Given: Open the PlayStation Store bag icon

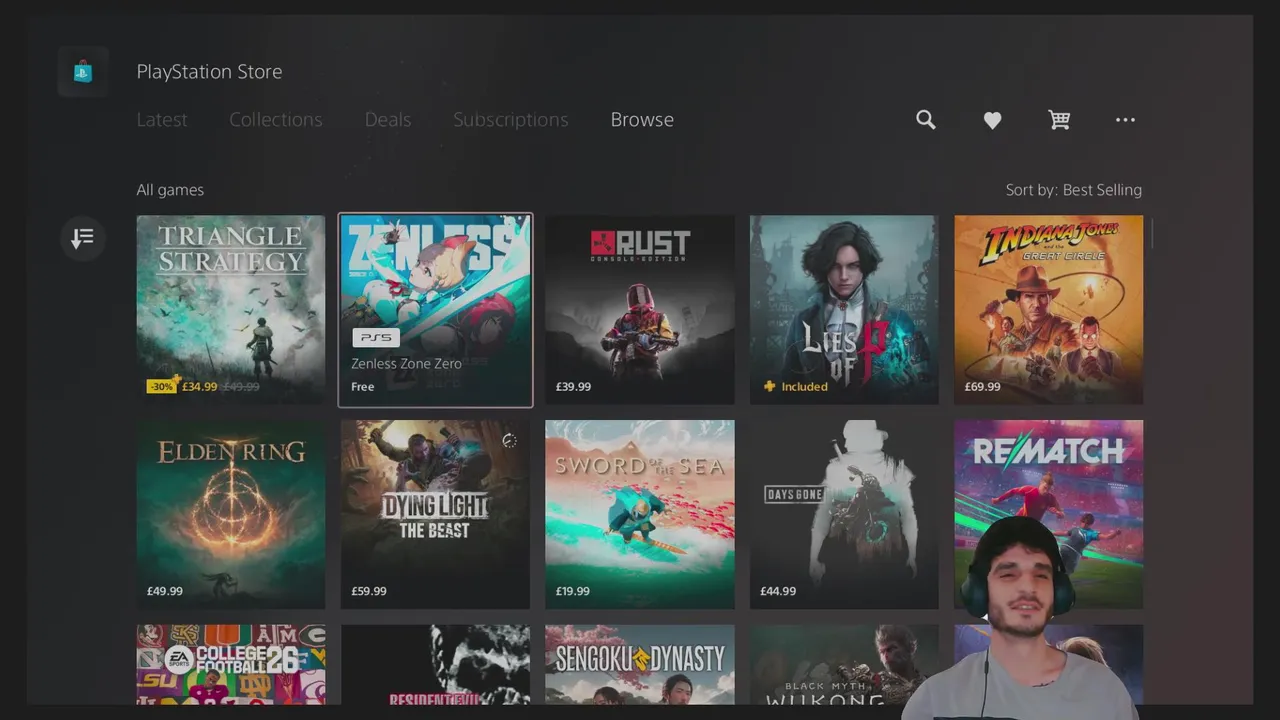Looking at the screenshot, I should [x=82, y=72].
